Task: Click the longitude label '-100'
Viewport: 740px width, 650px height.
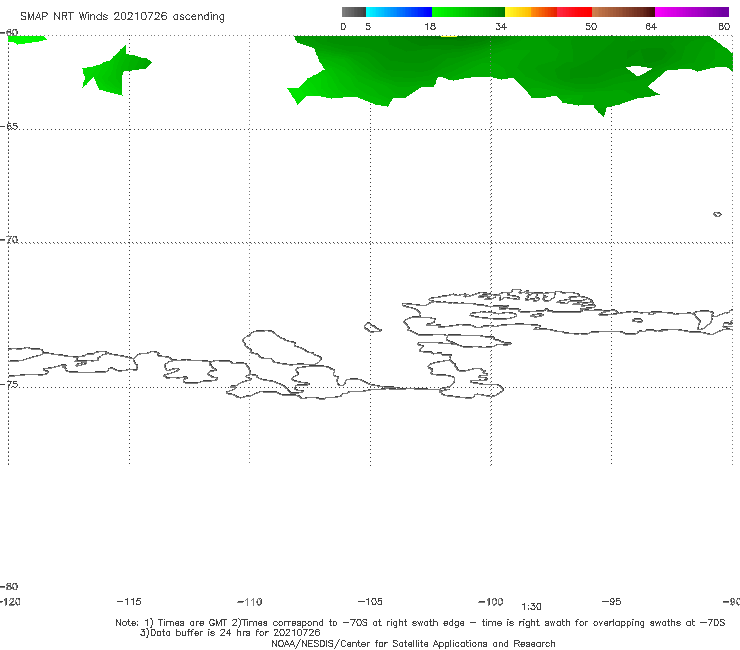Action: coord(491,601)
